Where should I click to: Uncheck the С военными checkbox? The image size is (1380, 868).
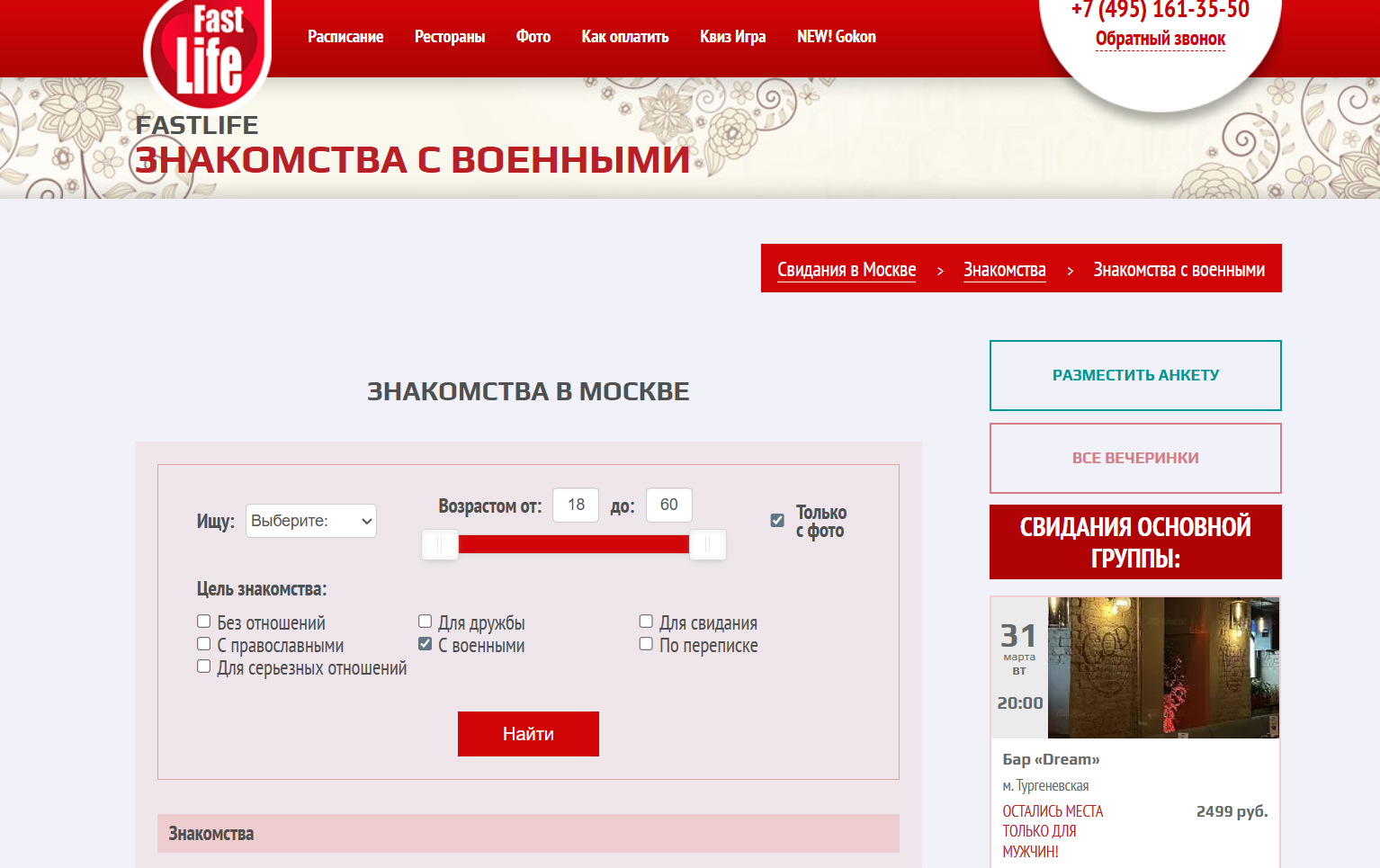(426, 644)
